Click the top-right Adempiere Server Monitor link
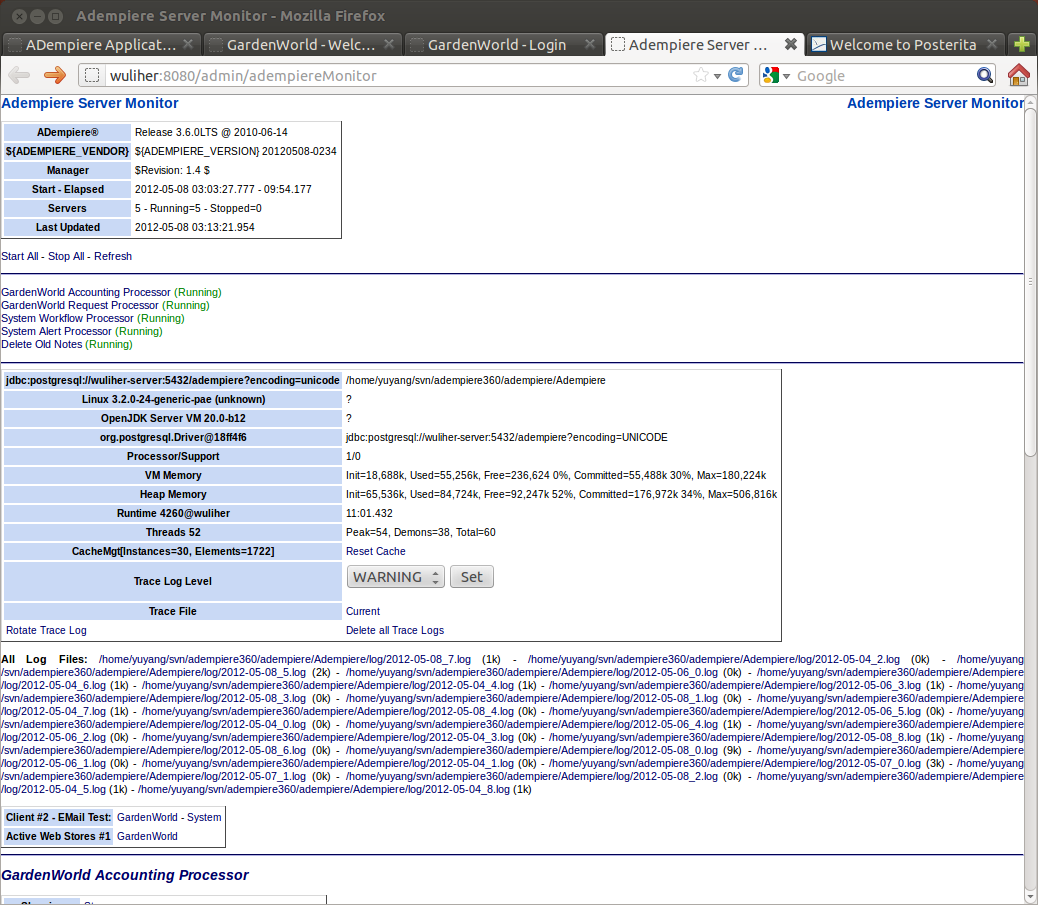 [x=935, y=103]
